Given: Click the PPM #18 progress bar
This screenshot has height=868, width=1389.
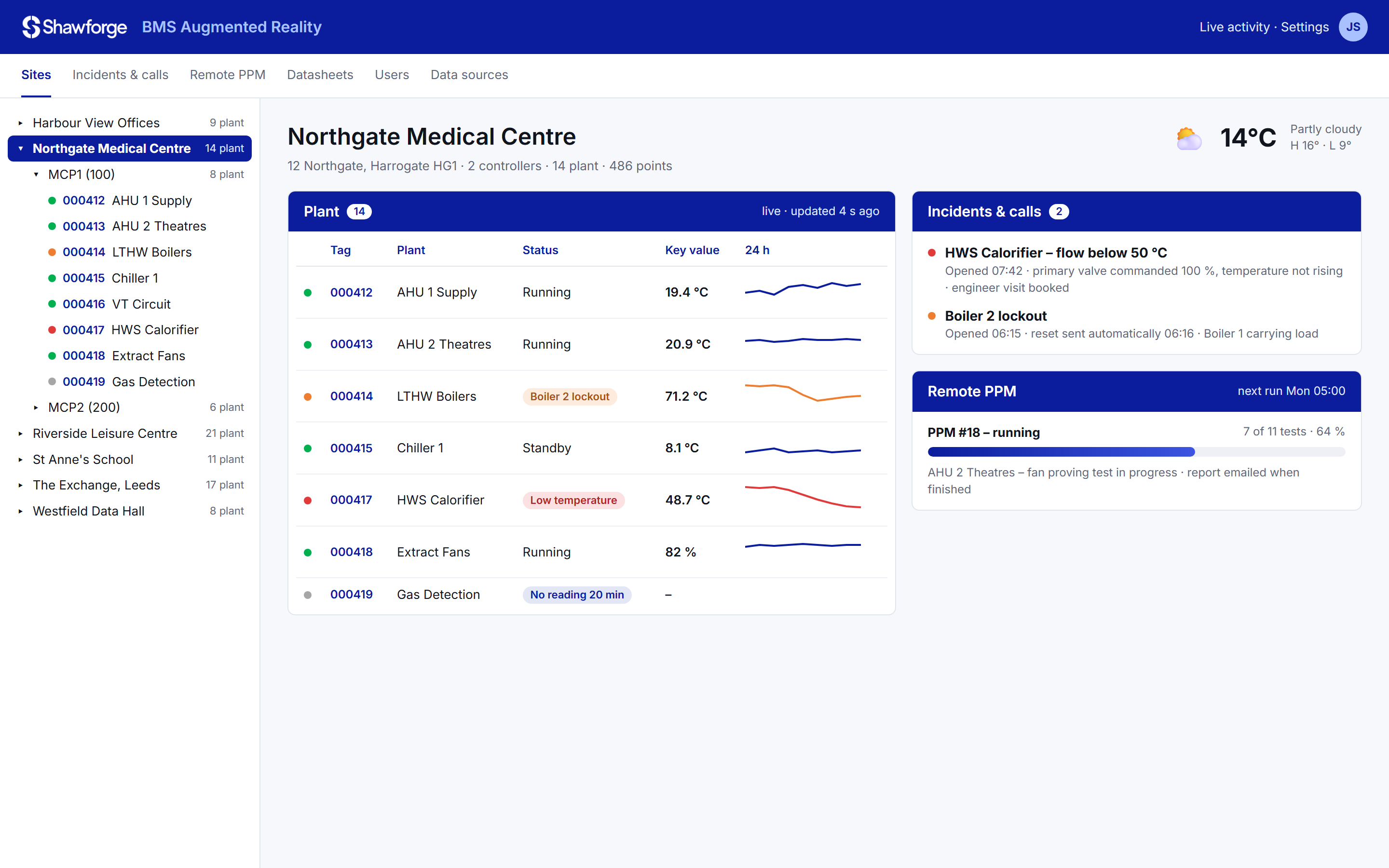Looking at the screenshot, I should (x=1136, y=452).
